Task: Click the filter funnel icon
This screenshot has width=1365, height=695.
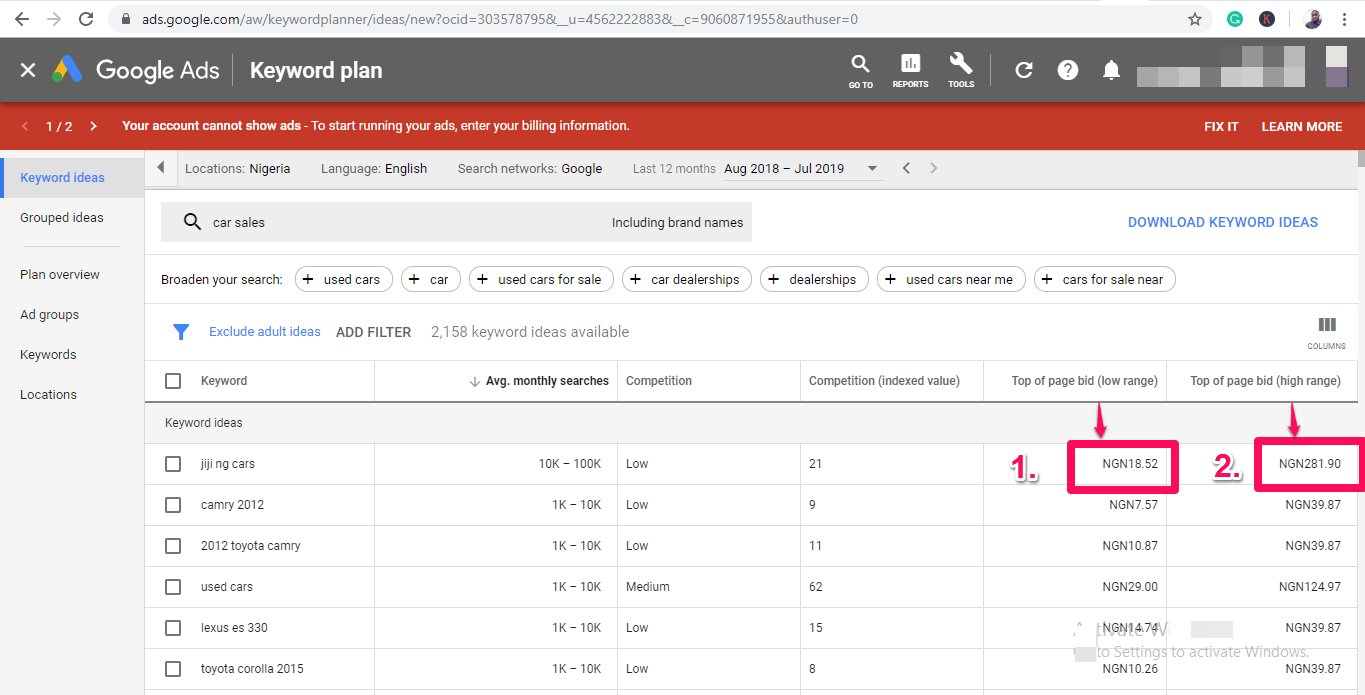Action: click(181, 331)
